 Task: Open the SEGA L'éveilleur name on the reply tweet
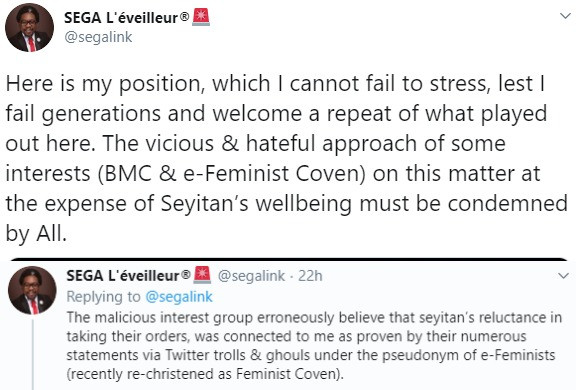(123, 275)
